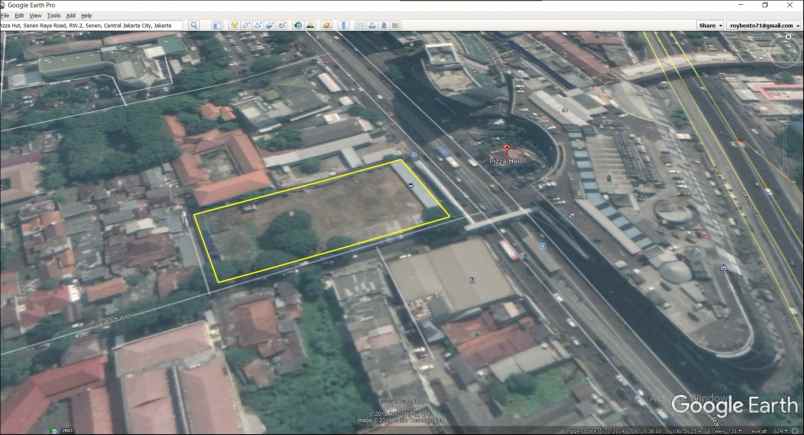Click the Pizza Hut placemark pin
The image size is (804, 435).
[507, 150]
